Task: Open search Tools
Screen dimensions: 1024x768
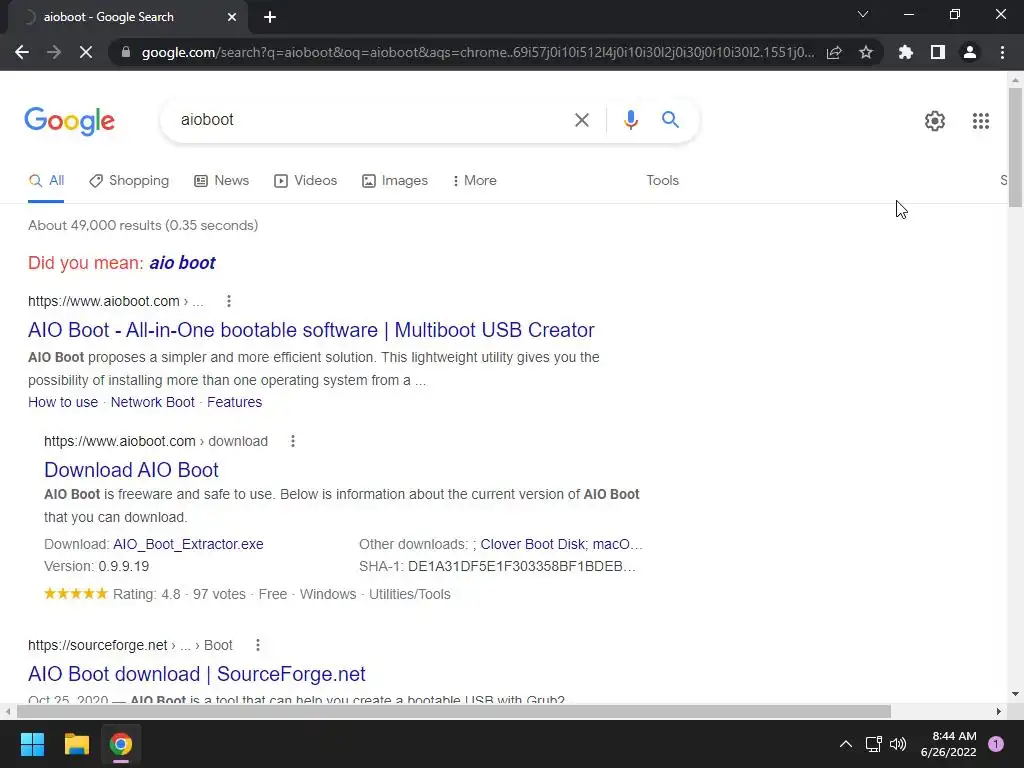Action: (662, 181)
